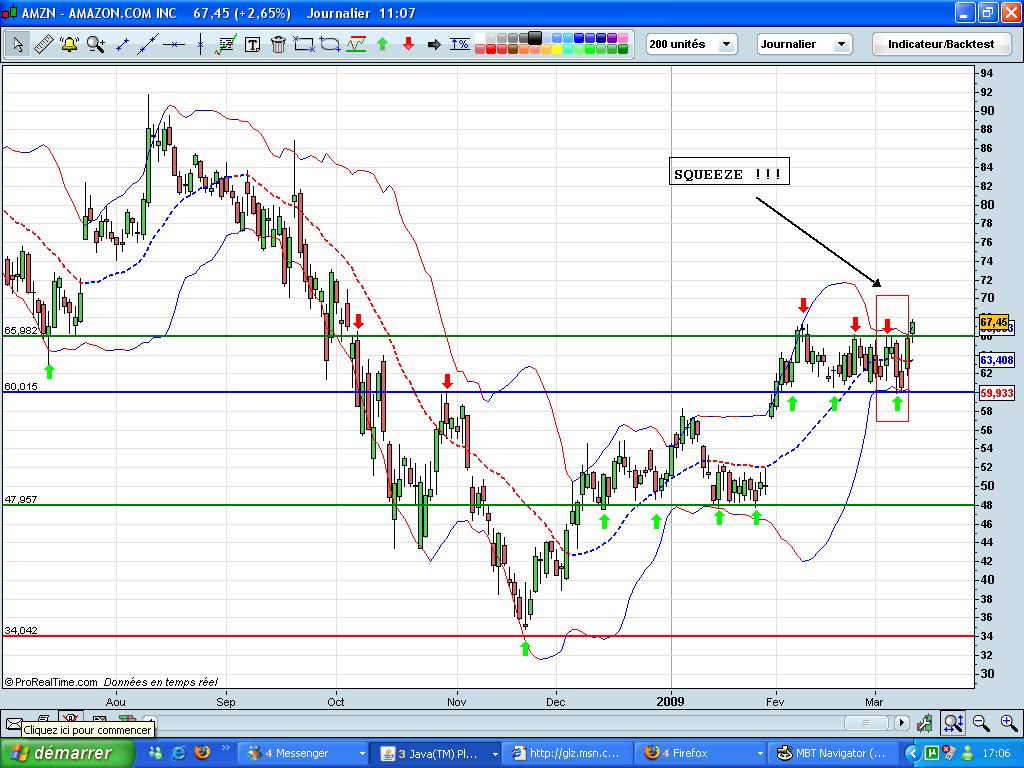Open Internet Explorer quick launch icon
Screen dimensions: 1024x768
point(178,753)
